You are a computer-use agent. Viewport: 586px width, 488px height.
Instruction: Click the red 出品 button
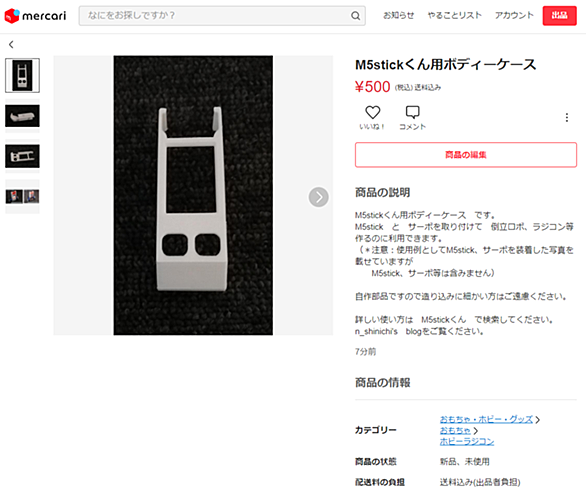(x=559, y=16)
